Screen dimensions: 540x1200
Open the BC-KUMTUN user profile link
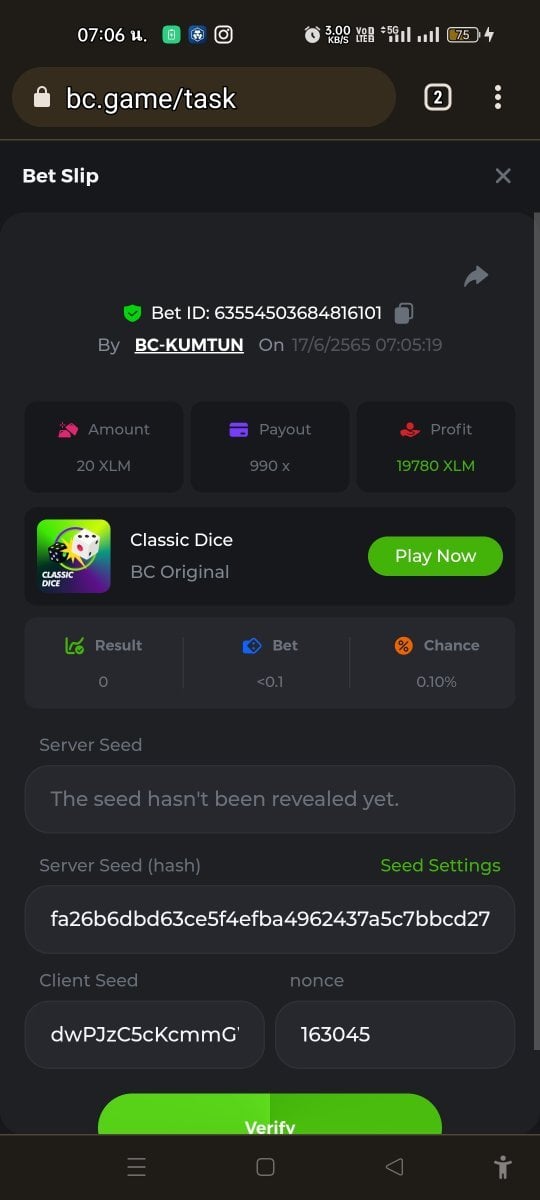tap(189, 345)
